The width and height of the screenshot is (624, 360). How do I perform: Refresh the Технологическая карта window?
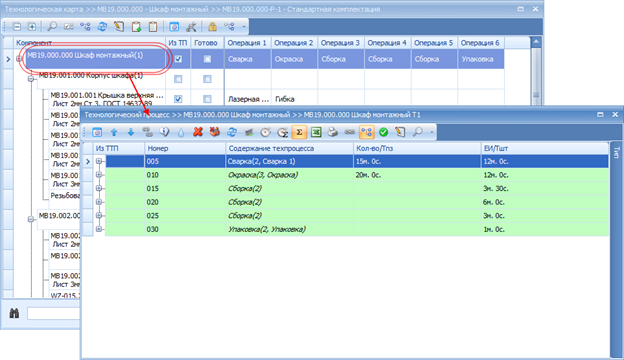102,27
